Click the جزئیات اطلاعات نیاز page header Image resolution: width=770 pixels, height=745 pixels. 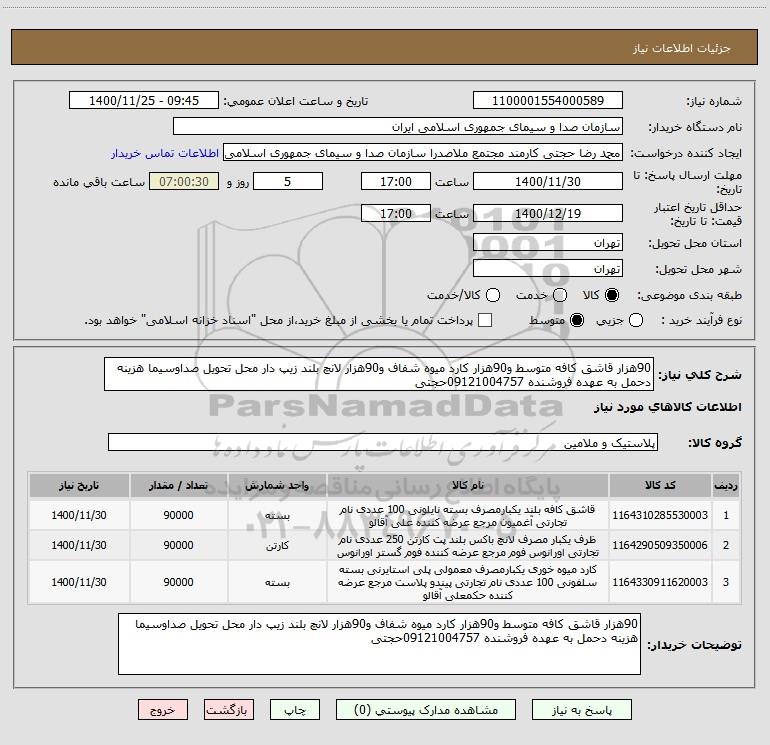point(682,48)
